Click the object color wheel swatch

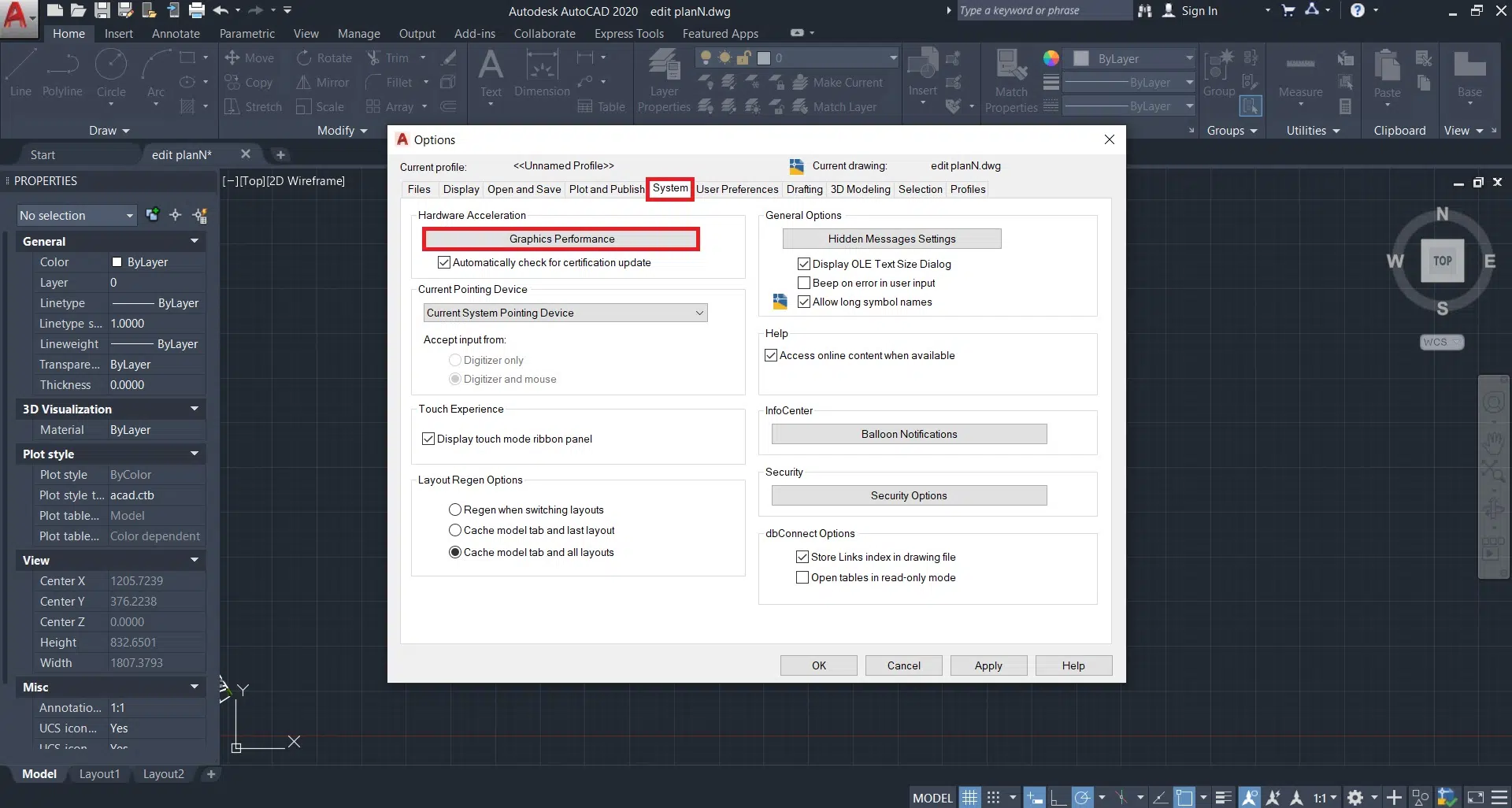pyautogui.click(x=1051, y=58)
